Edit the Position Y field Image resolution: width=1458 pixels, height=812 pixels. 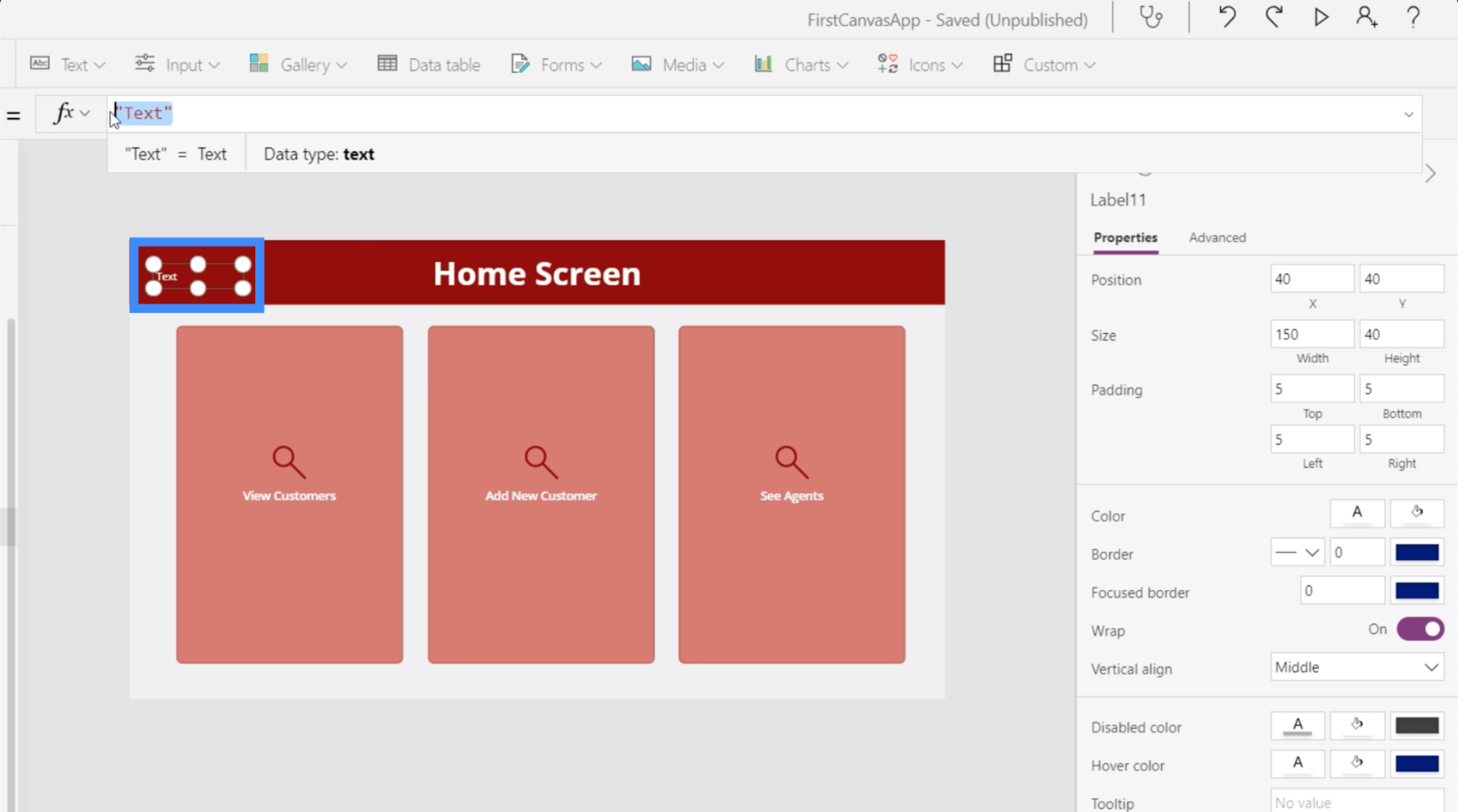pyautogui.click(x=1402, y=278)
